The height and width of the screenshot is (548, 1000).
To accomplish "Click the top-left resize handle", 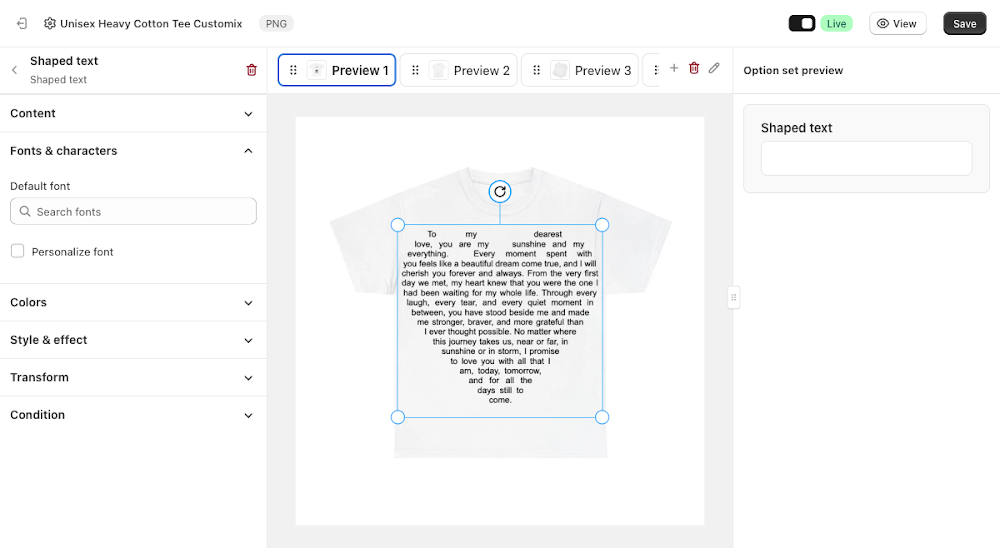I will click(397, 225).
